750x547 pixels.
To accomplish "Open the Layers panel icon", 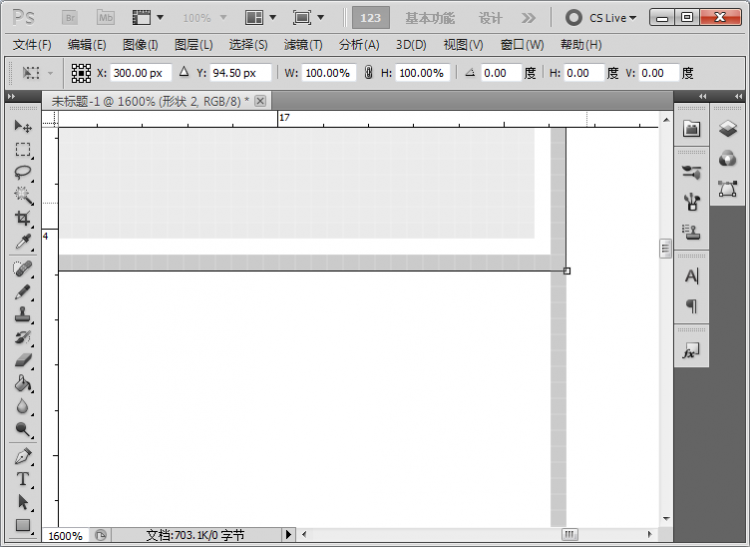I will click(728, 129).
